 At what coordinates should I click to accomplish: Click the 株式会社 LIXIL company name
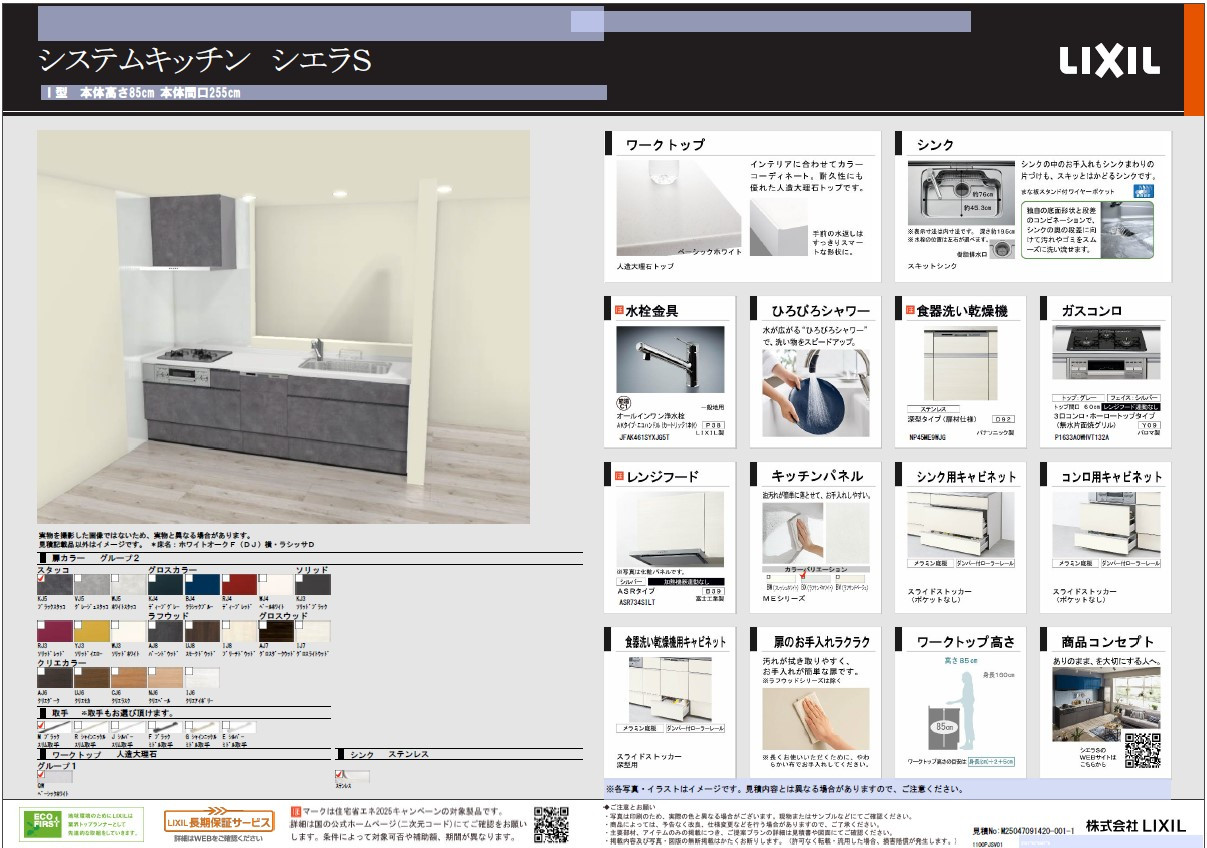[1136, 826]
